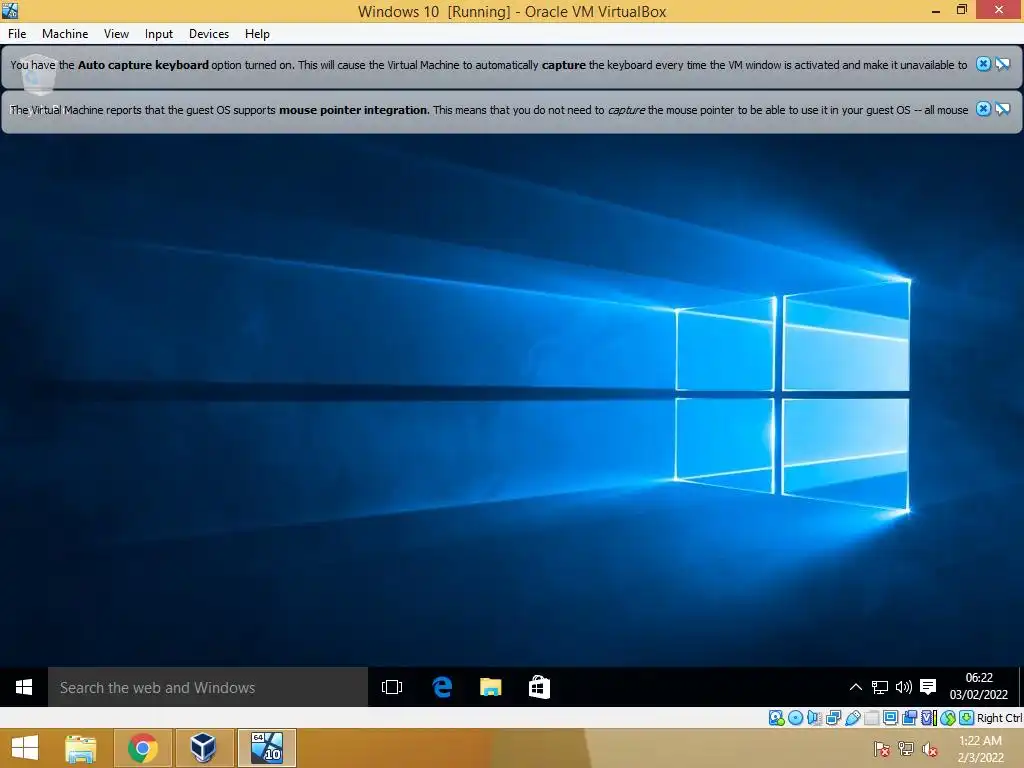Click the audio indicator in VirtualBox status bar
The width and height of the screenshot is (1024, 768).
814,718
